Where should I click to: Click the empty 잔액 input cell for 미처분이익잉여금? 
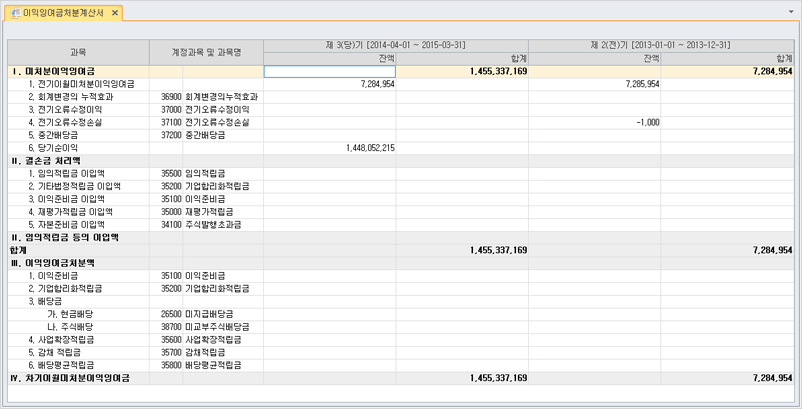click(329, 72)
